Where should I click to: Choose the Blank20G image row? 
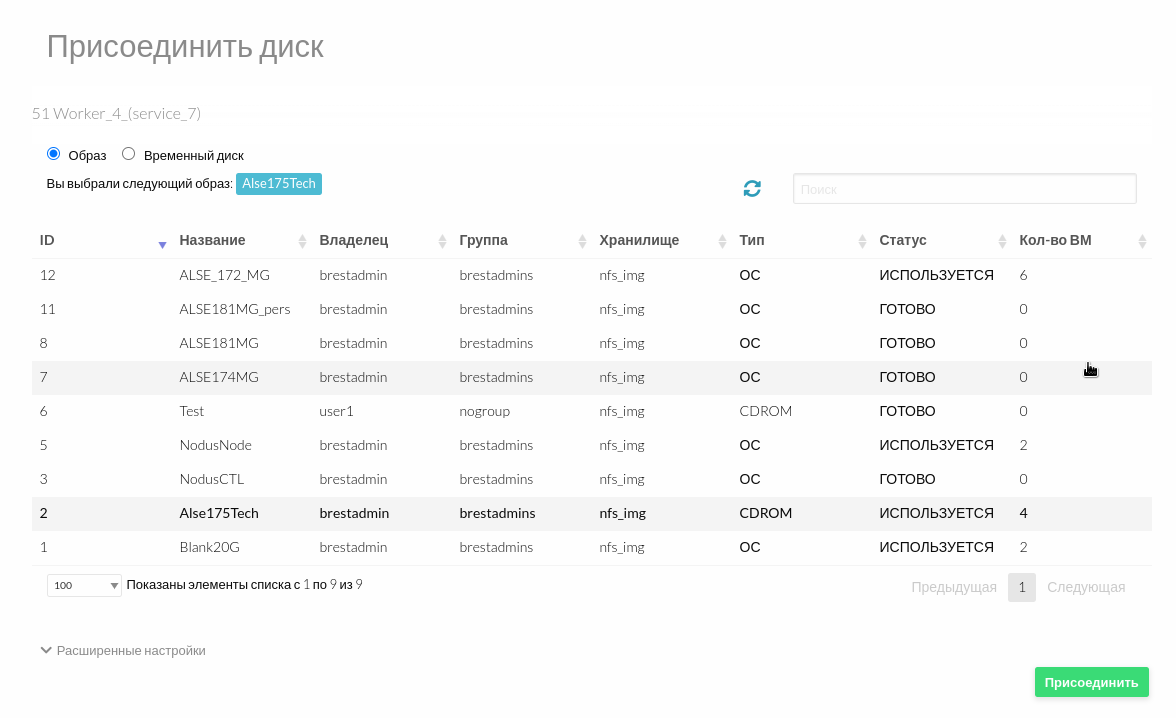(x=209, y=547)
